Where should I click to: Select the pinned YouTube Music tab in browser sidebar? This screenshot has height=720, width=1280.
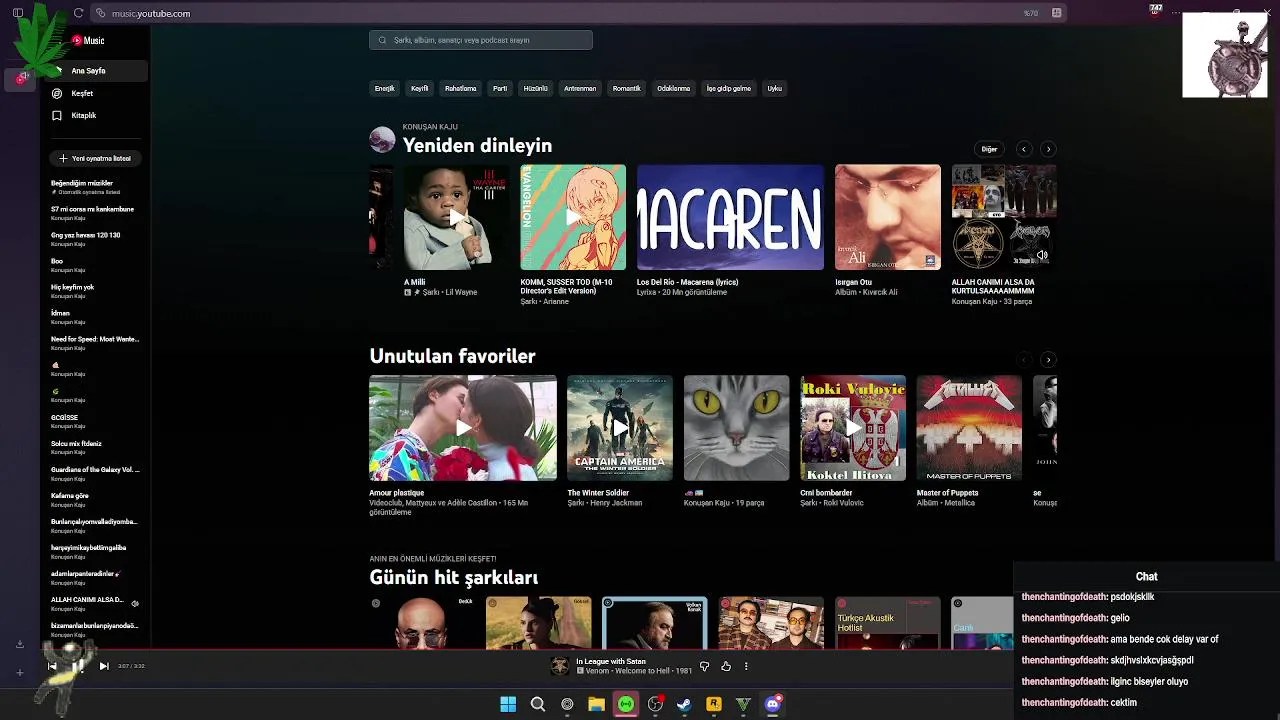pyautogui.click(x=21, y=78)
